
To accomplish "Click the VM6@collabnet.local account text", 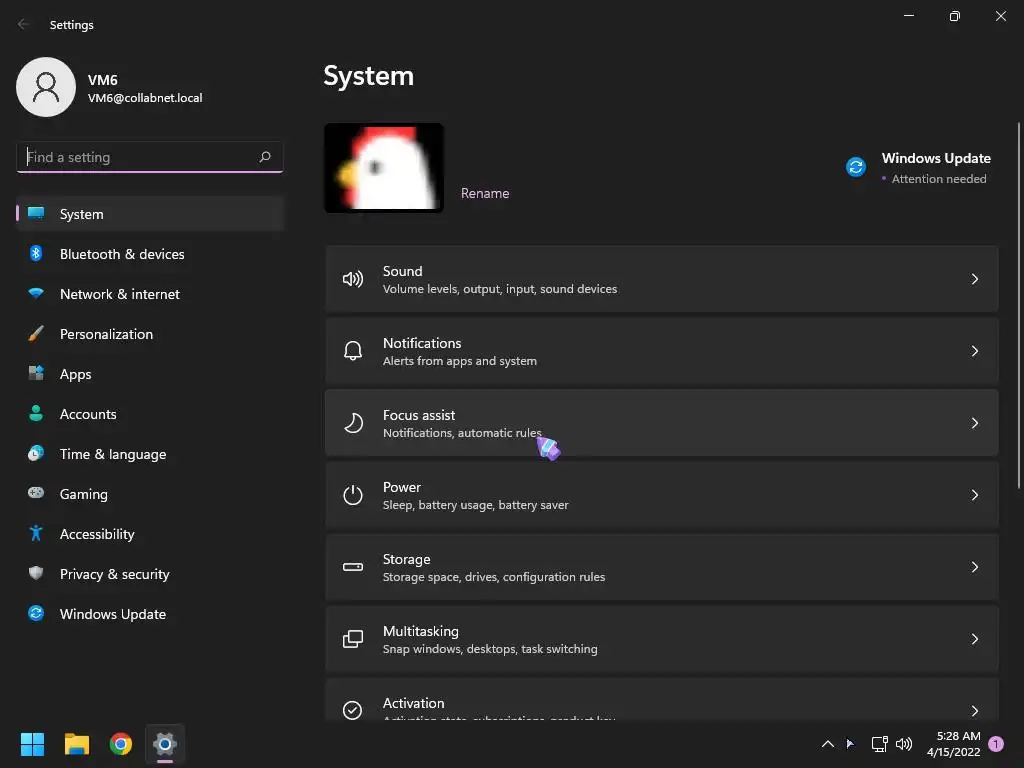I will tap(145, 98).
